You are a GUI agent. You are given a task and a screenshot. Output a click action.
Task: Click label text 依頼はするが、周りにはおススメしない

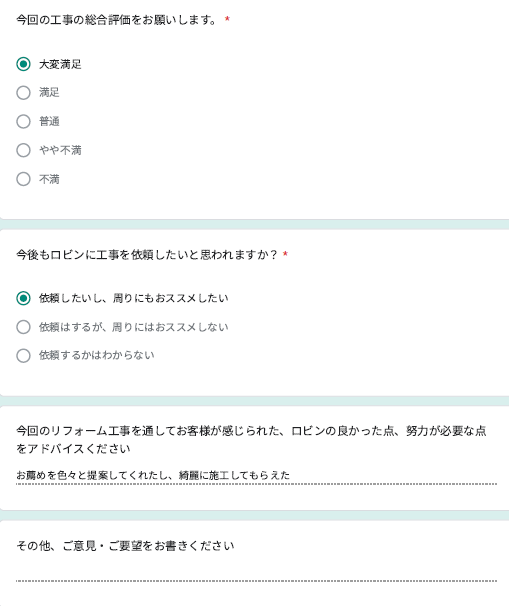pos(133,327)
